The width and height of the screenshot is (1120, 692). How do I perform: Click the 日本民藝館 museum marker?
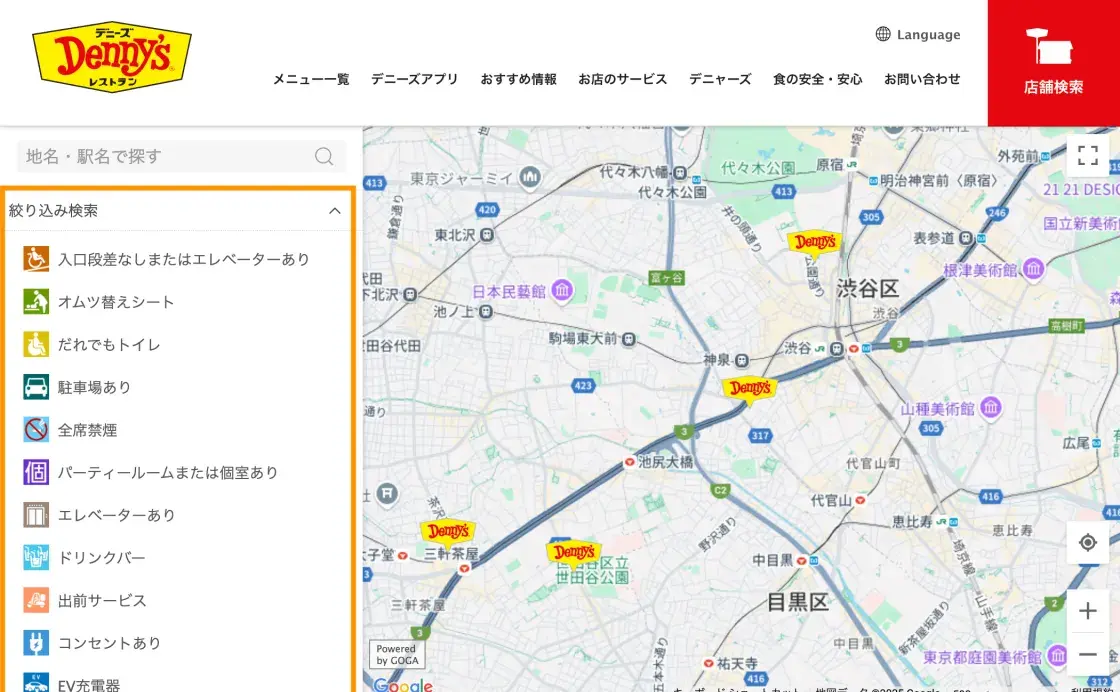point(562,290)
